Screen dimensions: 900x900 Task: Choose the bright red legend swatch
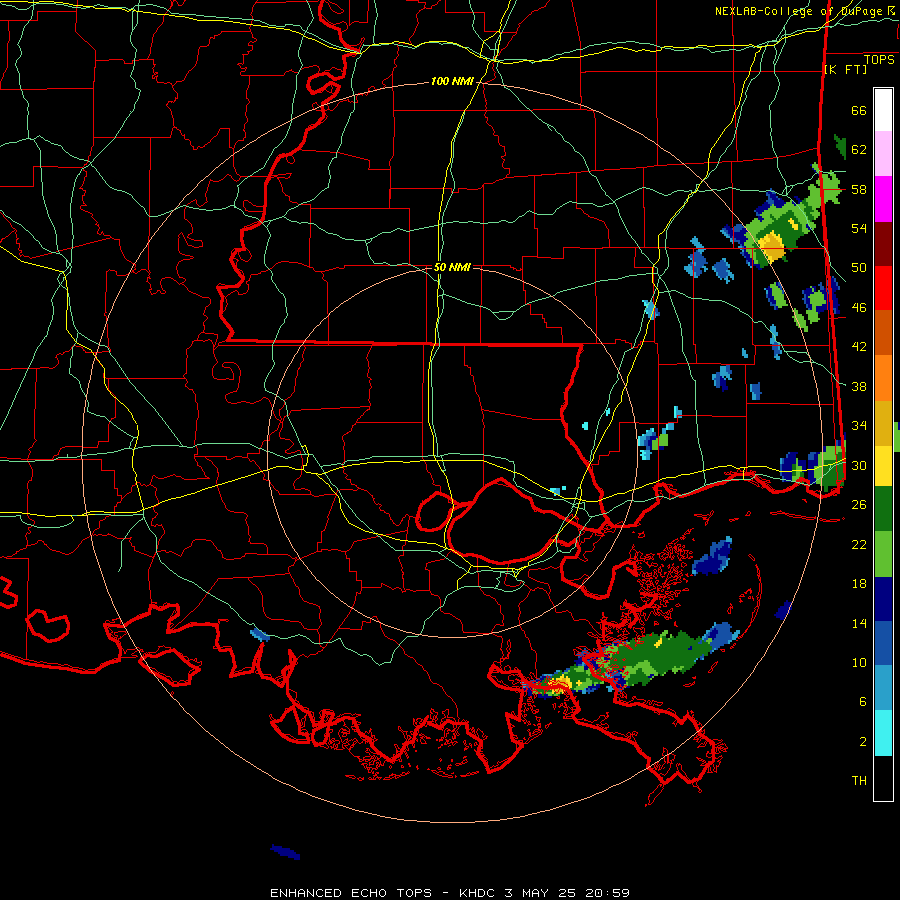[883, 288]
